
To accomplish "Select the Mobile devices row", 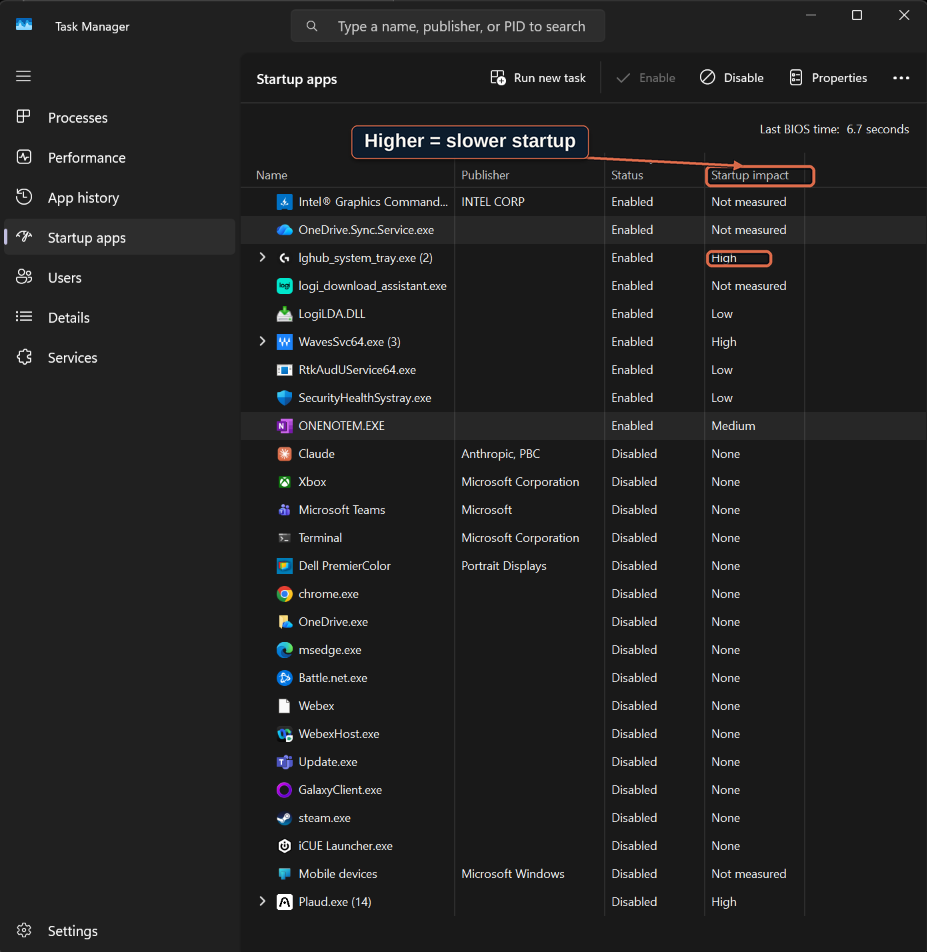I will click(x=583, y=874).
